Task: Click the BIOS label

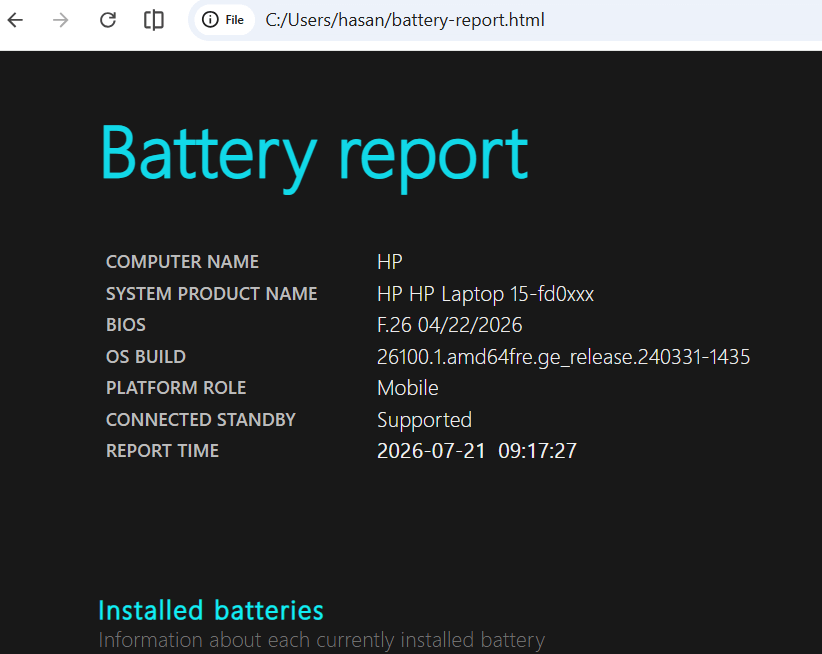Action: (x=126, y=325)
